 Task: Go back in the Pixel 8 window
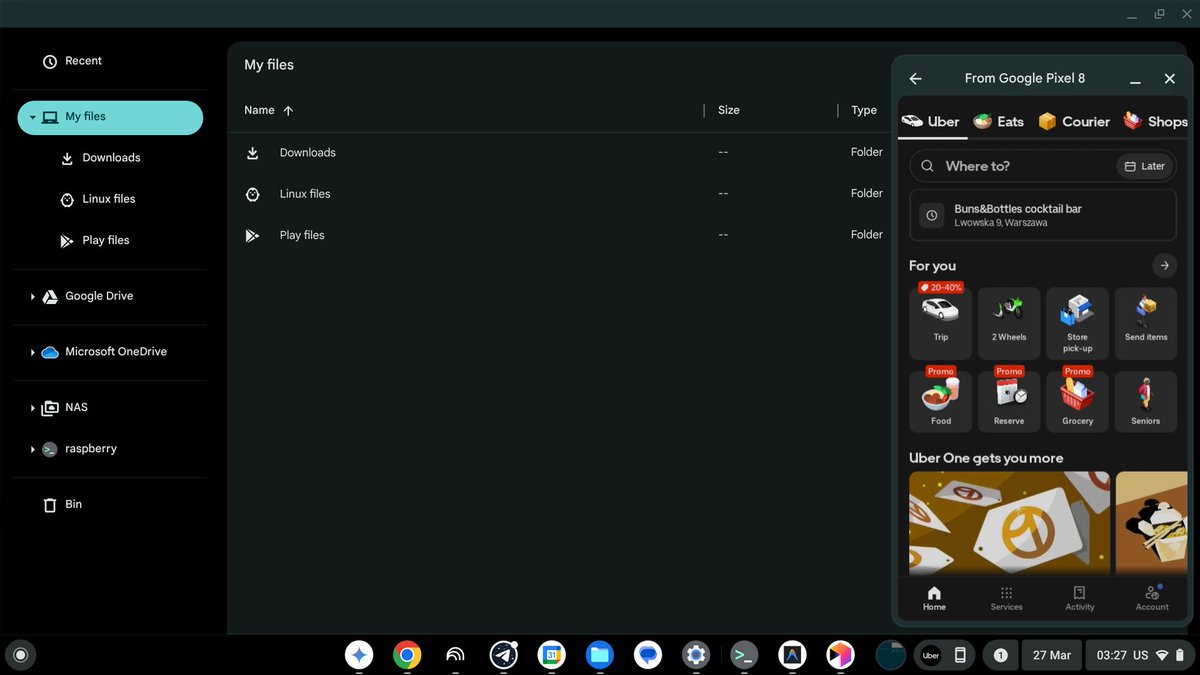coord(915,78)
